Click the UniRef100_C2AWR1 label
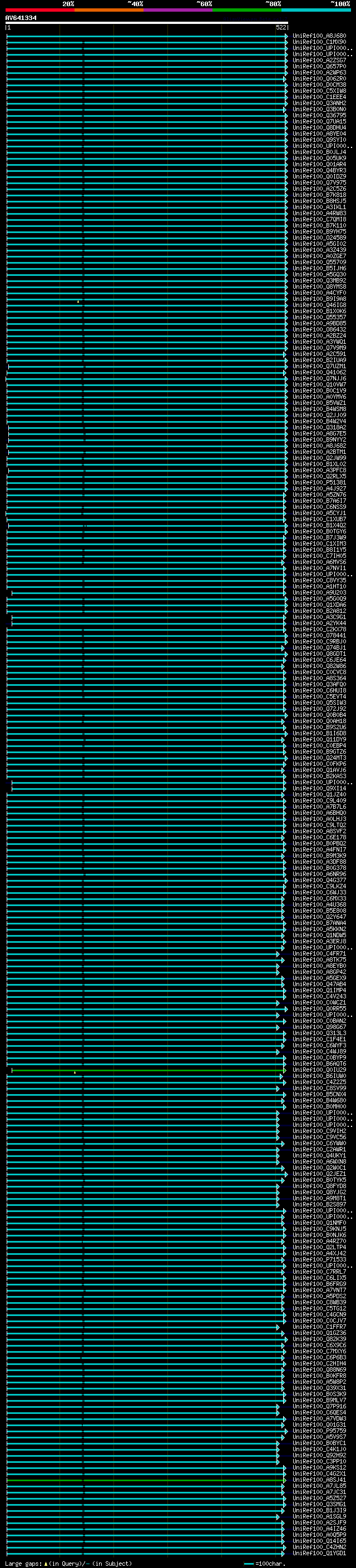Image resolution: width=356 pixels, height=1568 pixels. [x=319, y=1149]
